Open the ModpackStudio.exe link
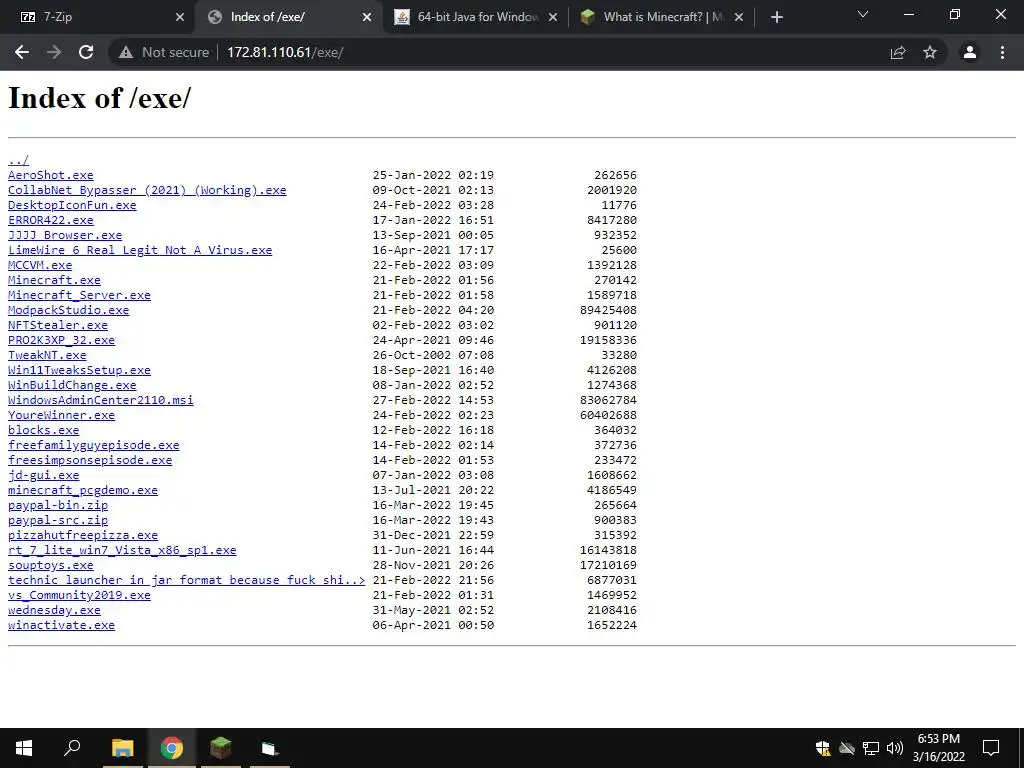The image size is (1024, 768). [x=69, y=310]
